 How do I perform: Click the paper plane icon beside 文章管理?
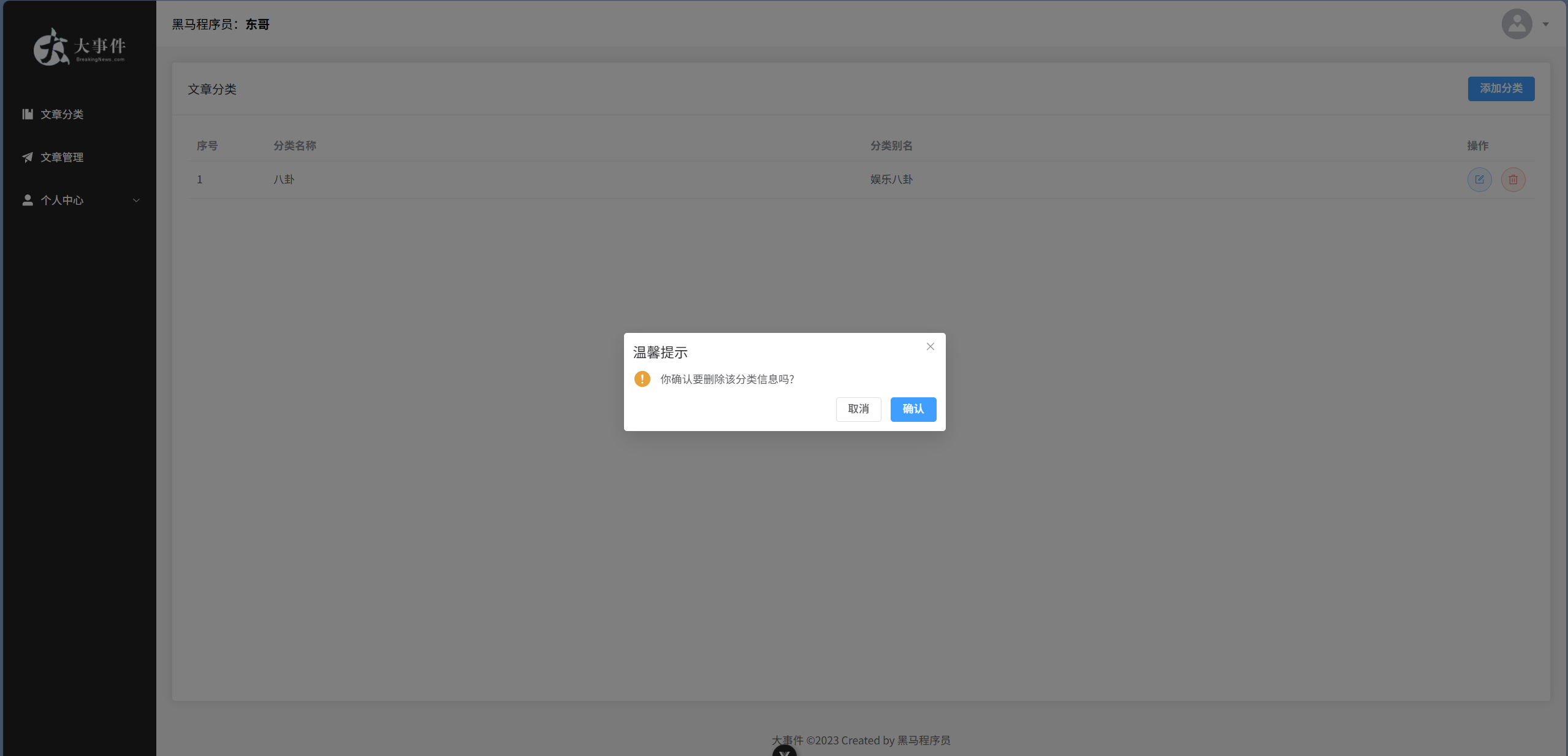pos(27,157)
